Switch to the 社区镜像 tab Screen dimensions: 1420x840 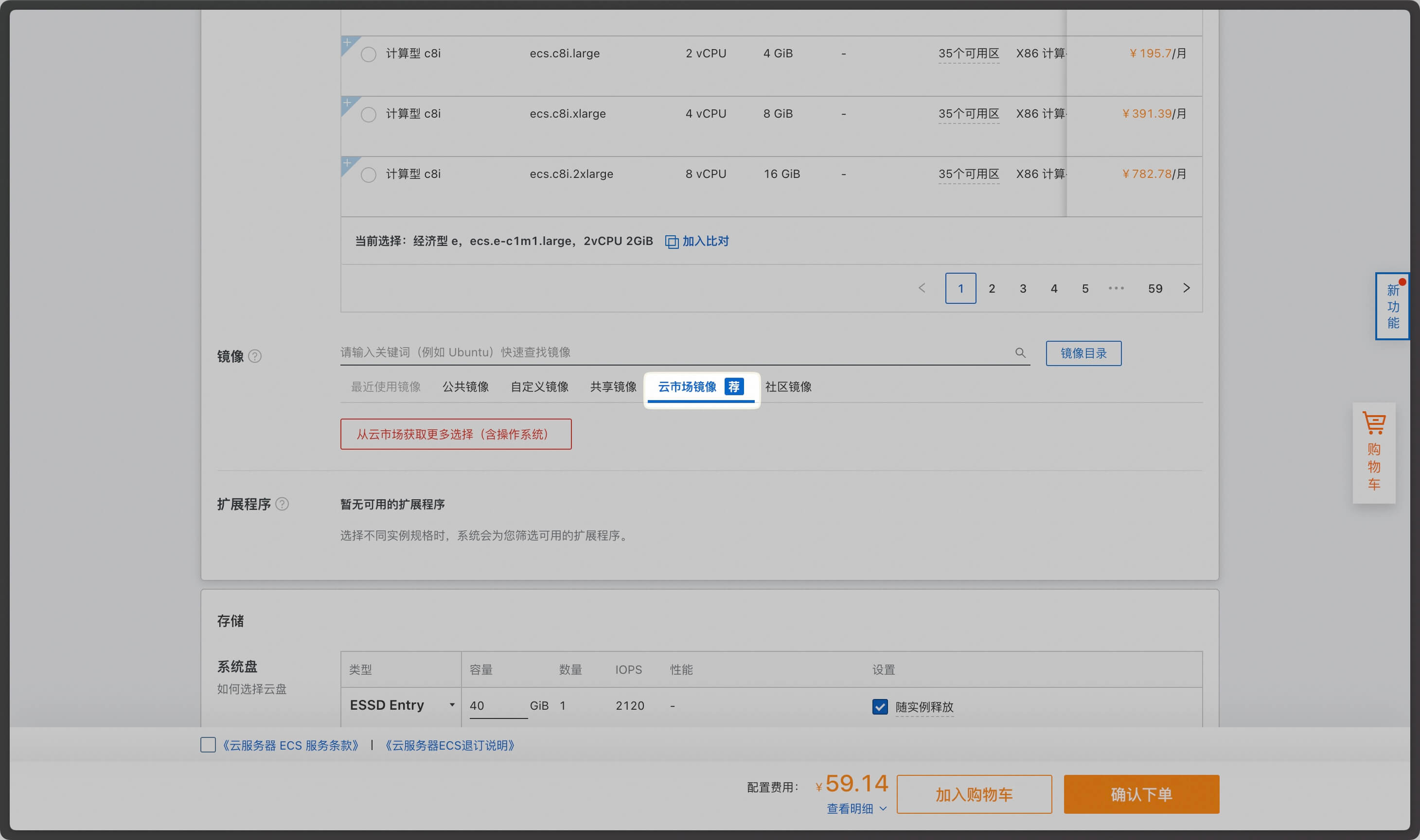tap(788, 386)
